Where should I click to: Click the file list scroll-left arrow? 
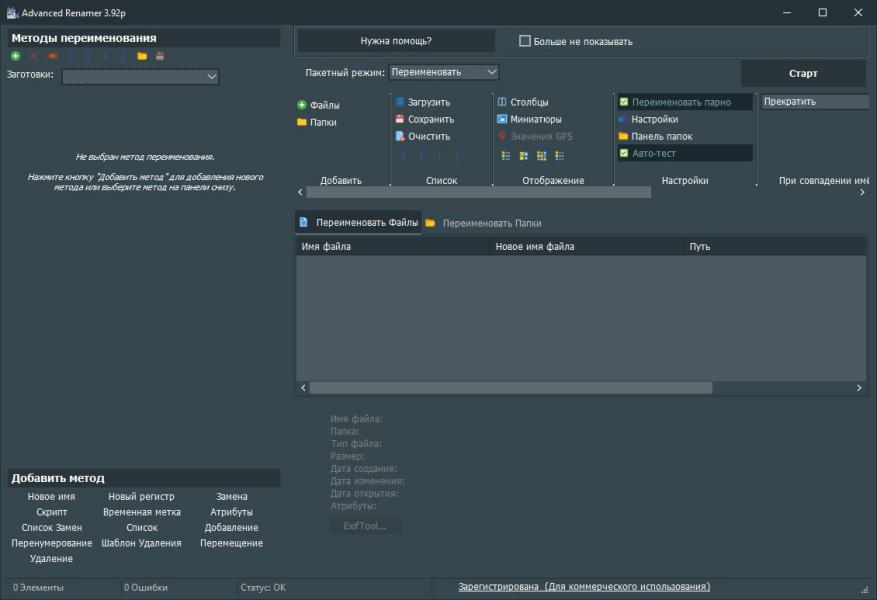tap(303, 388)
